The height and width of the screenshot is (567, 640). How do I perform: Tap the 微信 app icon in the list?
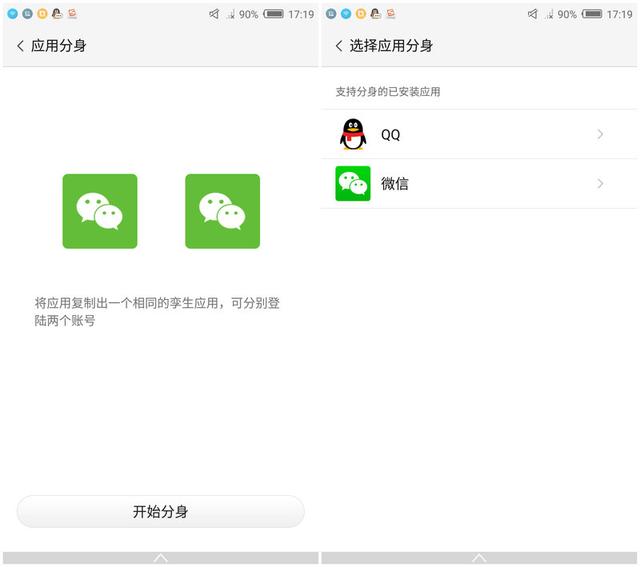(x=353, y=184)
